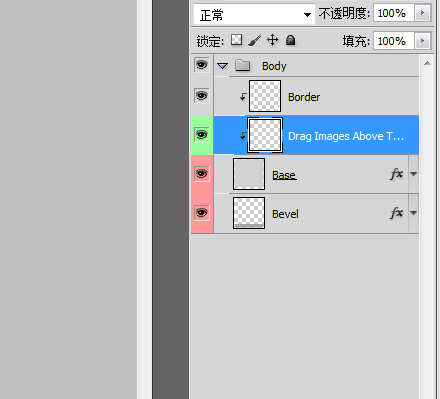Hide the Bevel layer

[x=202, y=213]
